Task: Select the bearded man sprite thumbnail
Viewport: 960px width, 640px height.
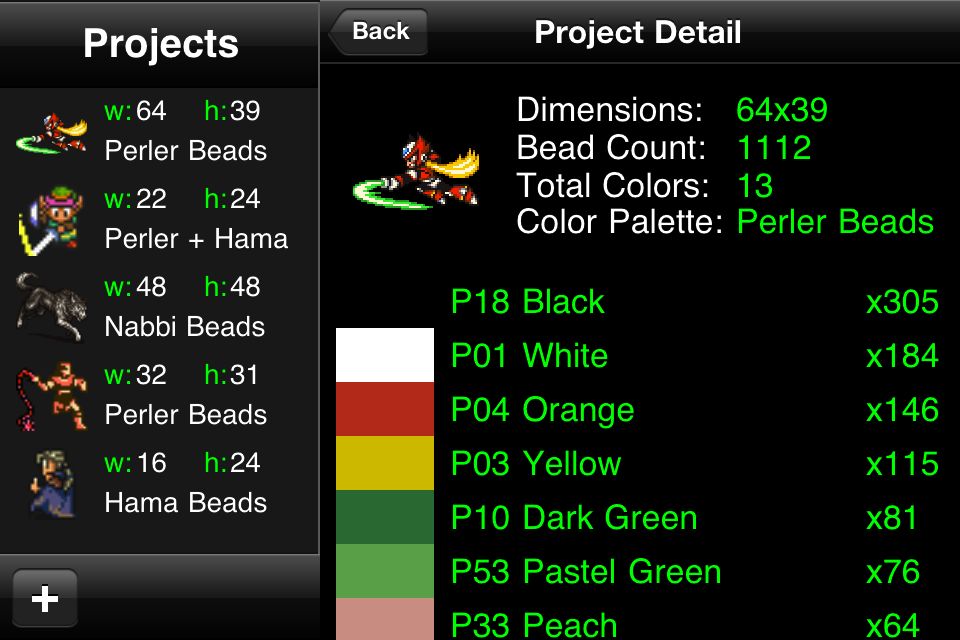Action: [x=53, y=484]
